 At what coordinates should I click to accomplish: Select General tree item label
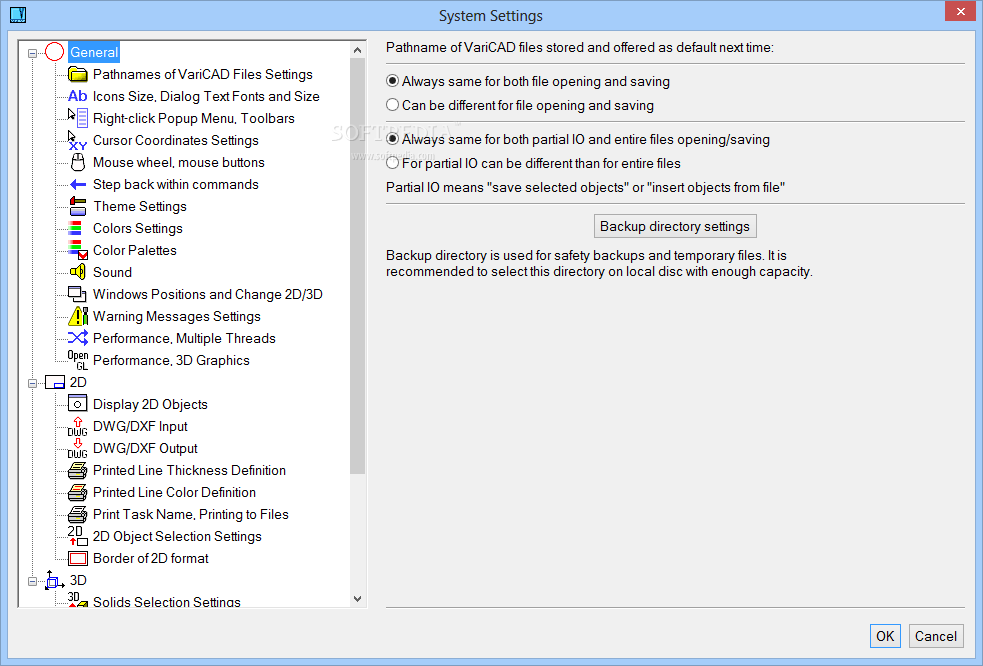coord(93,52)
